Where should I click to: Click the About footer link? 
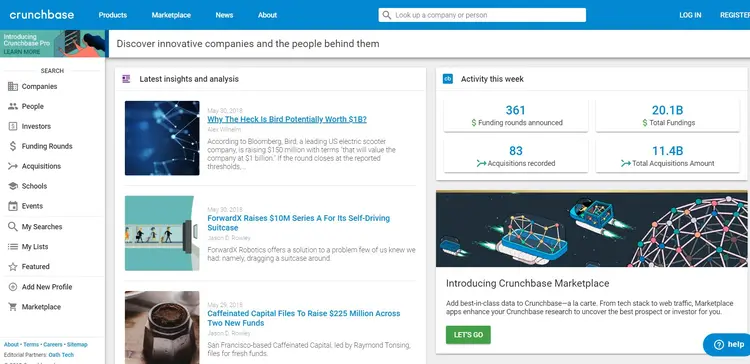[11, 344]
